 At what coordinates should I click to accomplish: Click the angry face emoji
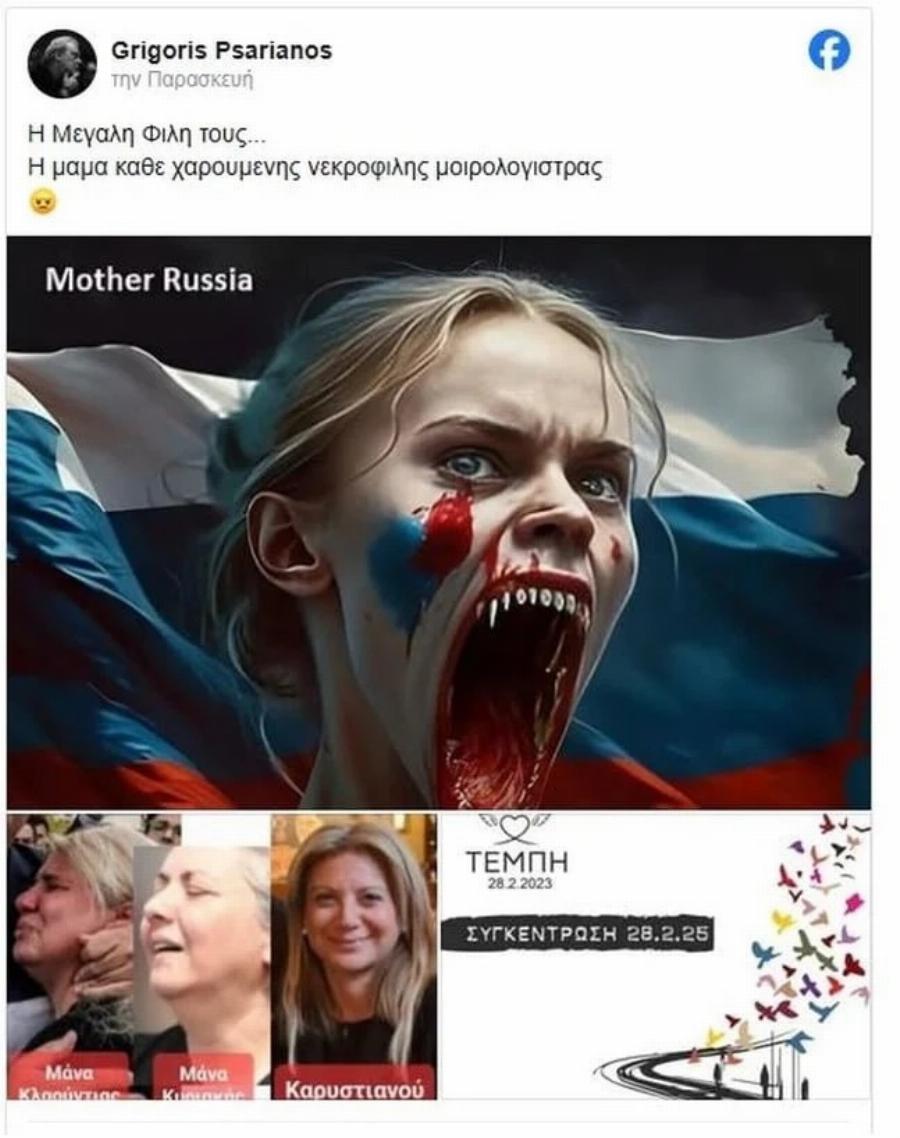[44, 202]
